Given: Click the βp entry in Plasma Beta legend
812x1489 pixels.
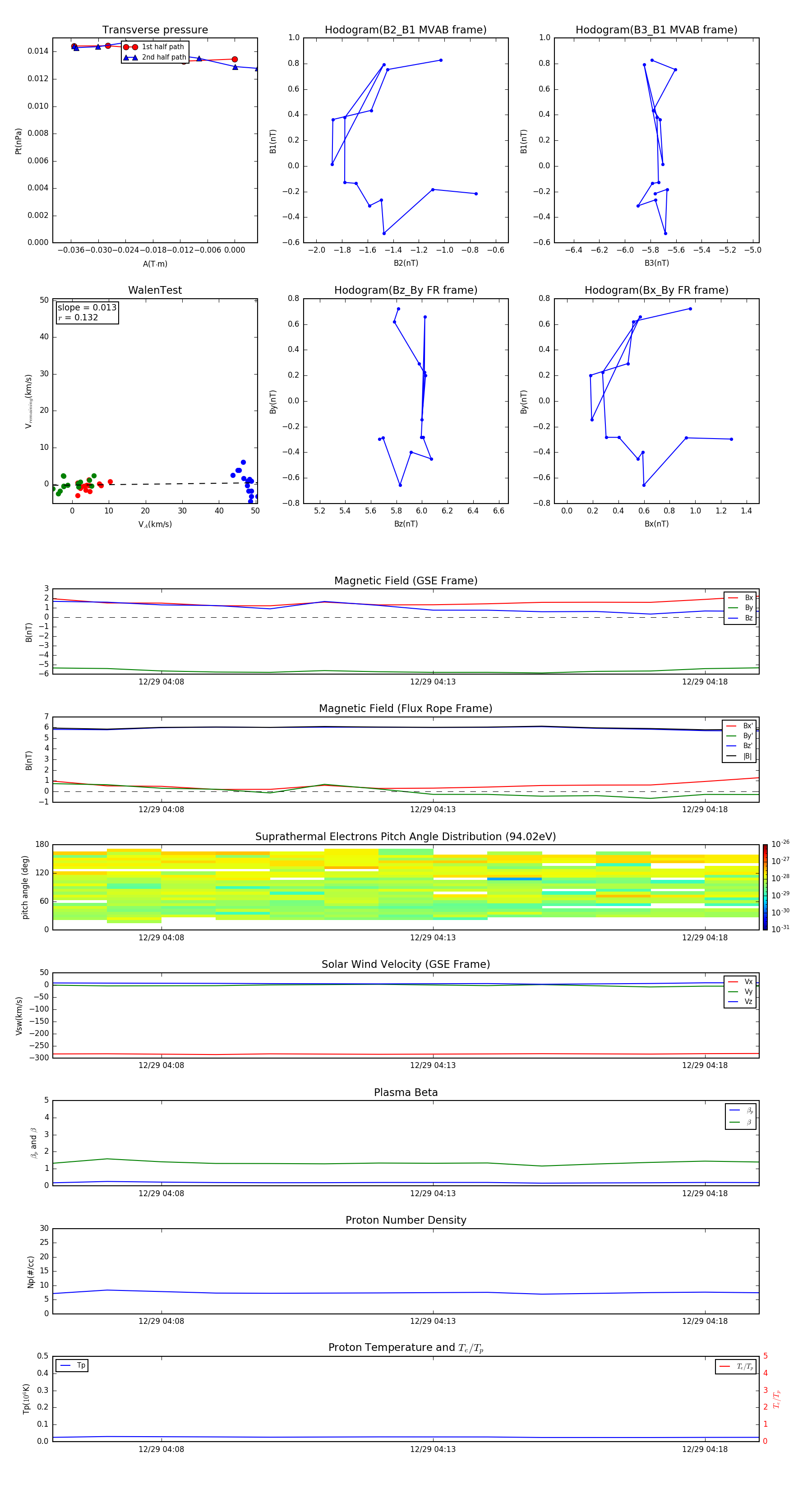Looking at the screenshot, I should pos(741,1110).
